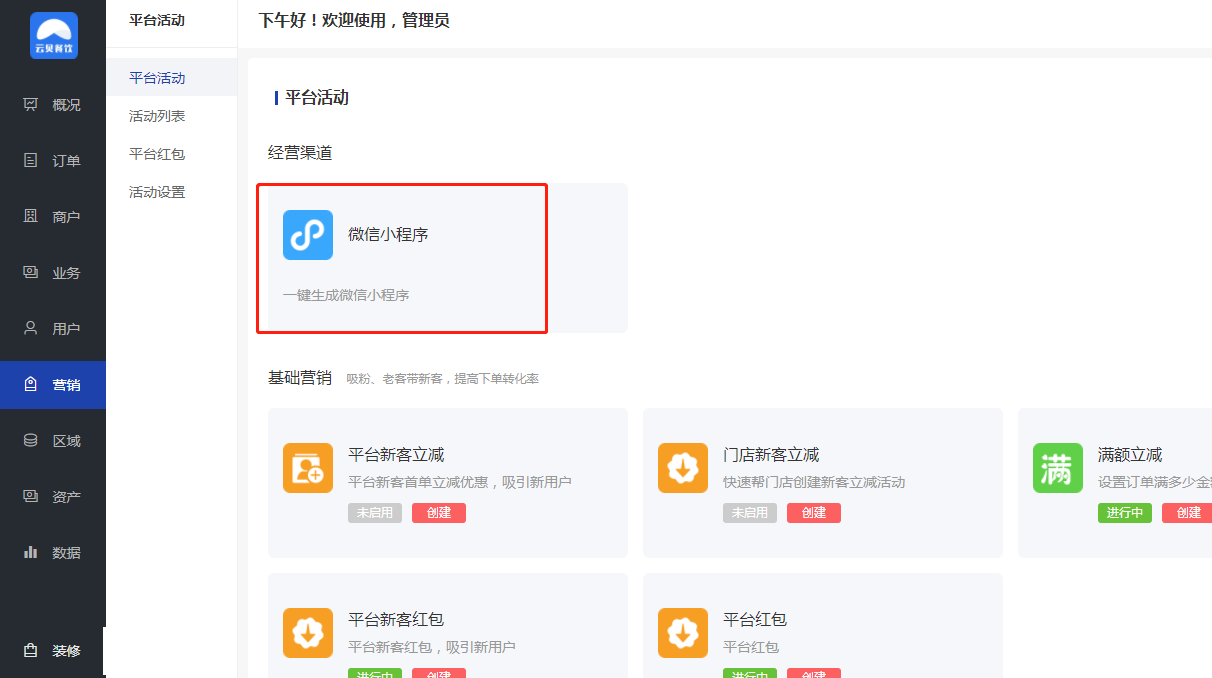This screenshot has height=678, width=1212.
Task: Click the 资产 sidebar icon
Action: [31, 496]
